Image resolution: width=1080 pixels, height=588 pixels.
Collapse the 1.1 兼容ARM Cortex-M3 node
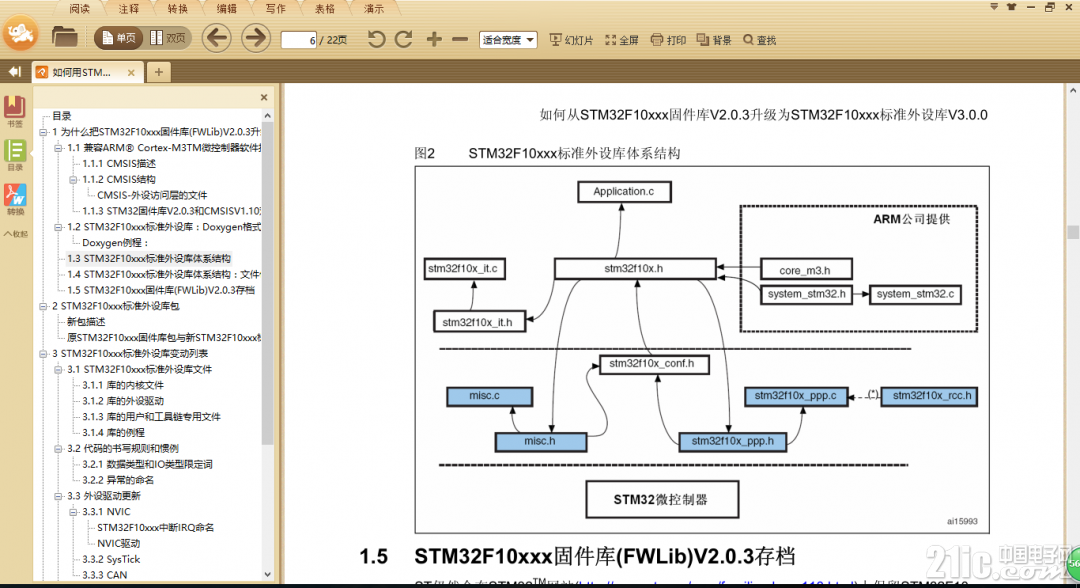click(x=59, y=148)
